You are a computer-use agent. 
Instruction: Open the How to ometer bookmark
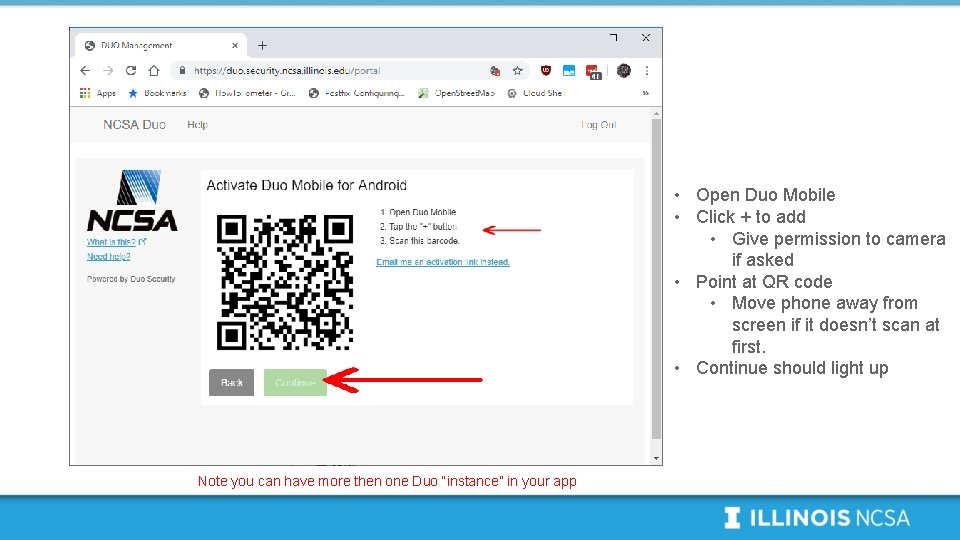click(247, 93)
